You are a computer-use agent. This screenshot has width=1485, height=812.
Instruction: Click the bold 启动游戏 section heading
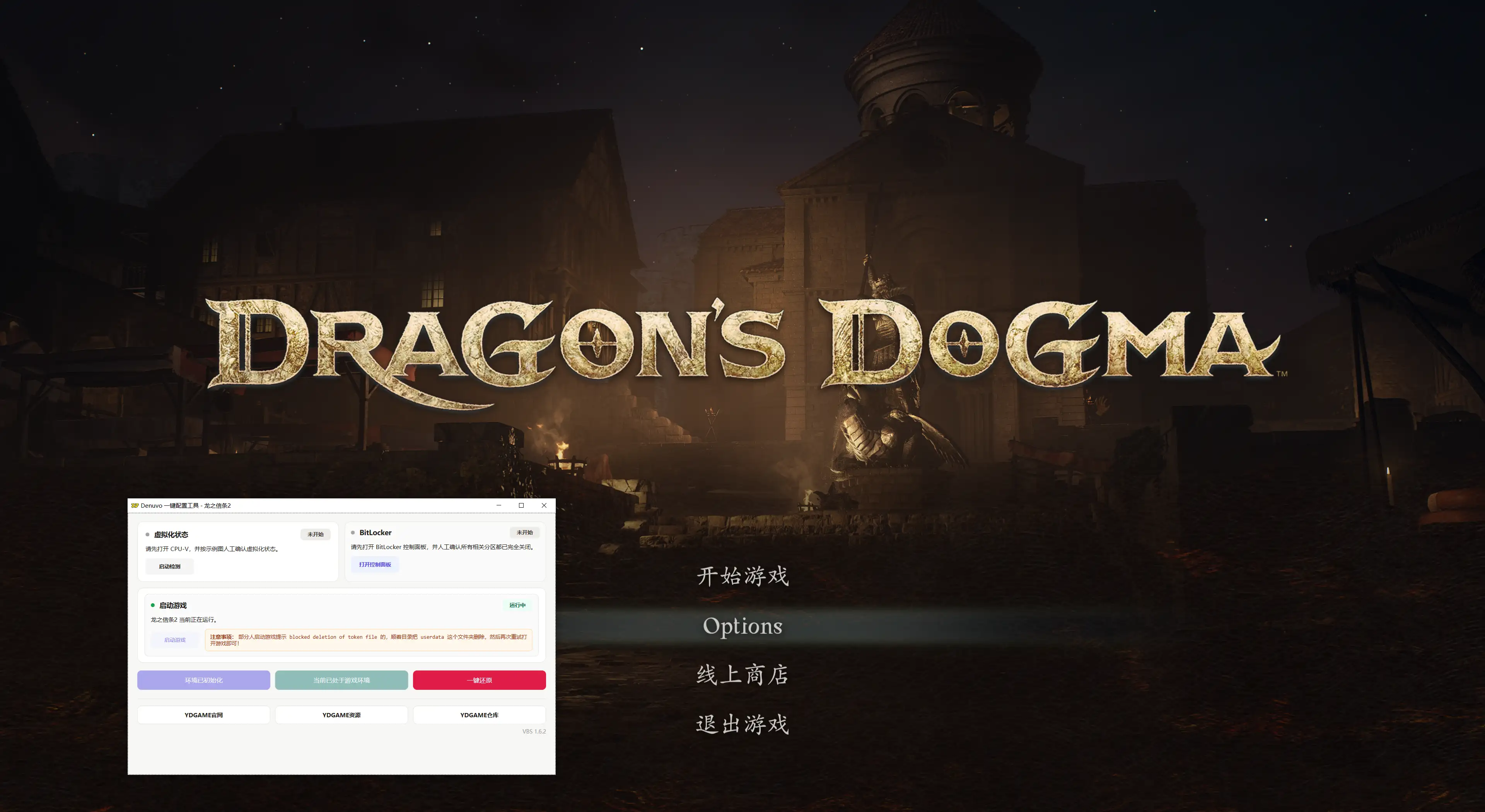[173, 605]
